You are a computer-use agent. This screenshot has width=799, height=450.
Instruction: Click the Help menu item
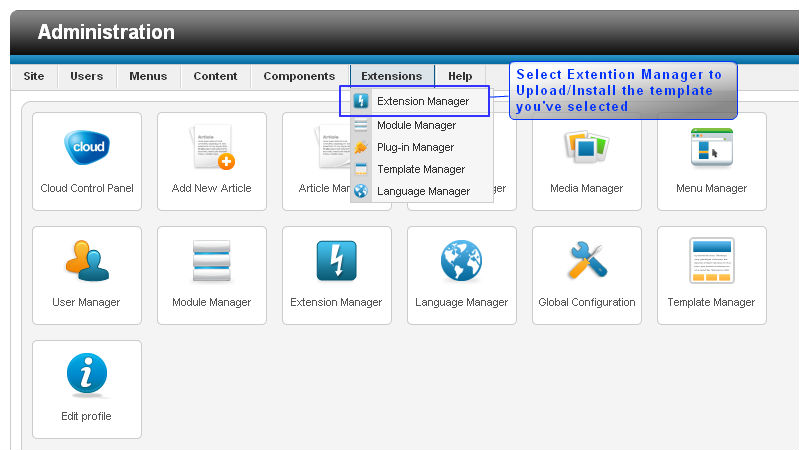(460, 76)
